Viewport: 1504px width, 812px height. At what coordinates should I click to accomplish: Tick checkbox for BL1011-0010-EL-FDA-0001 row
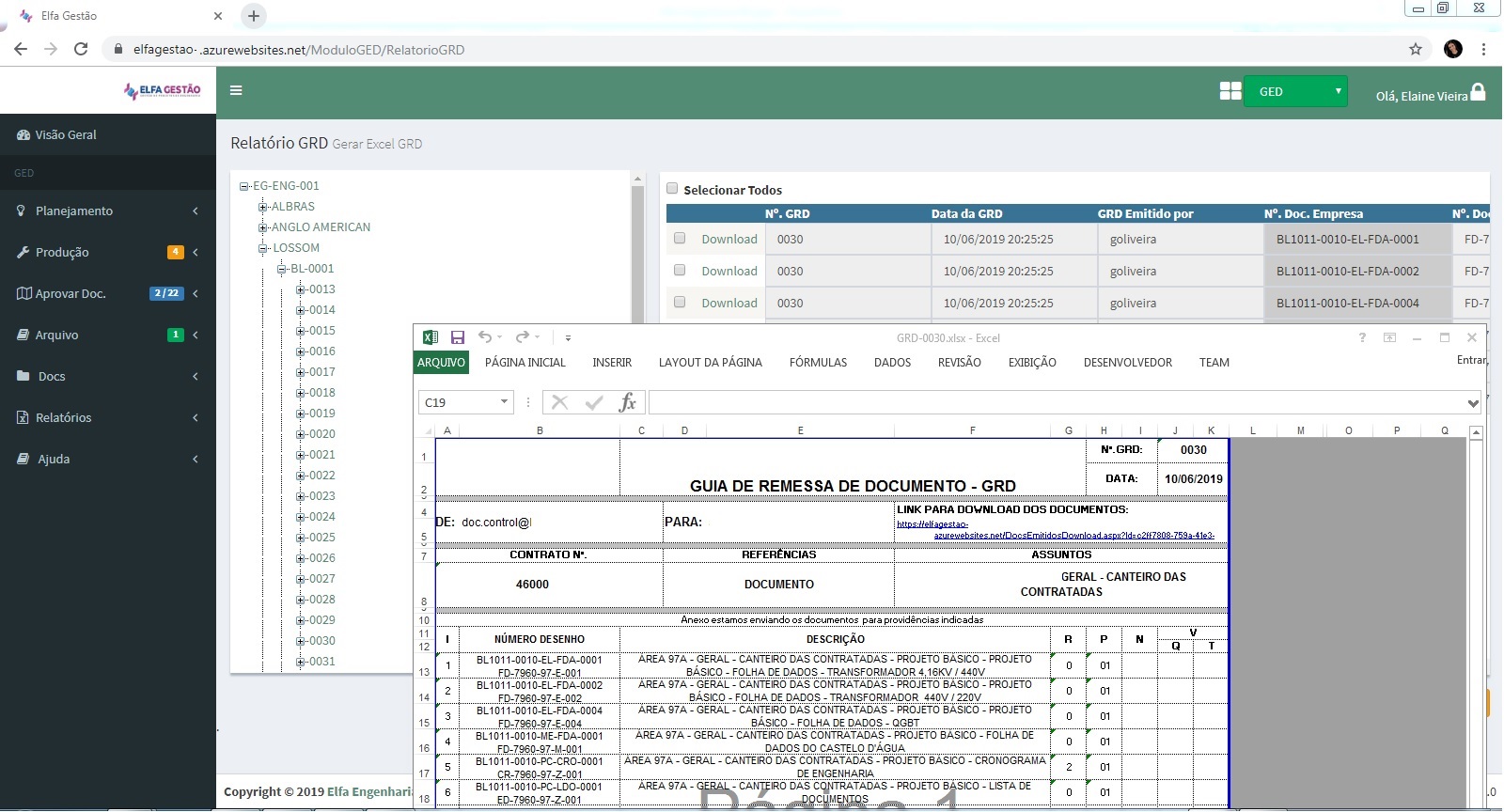[x=680, y=239]
